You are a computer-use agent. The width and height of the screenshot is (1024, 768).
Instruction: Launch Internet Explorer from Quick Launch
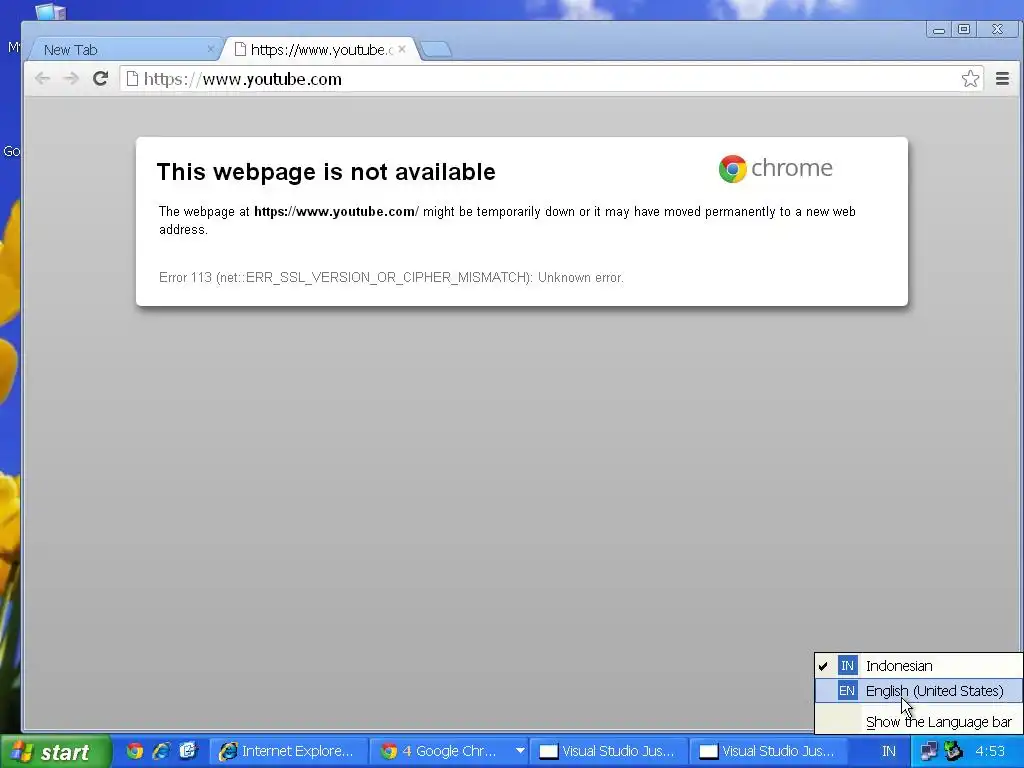[161, 751]
